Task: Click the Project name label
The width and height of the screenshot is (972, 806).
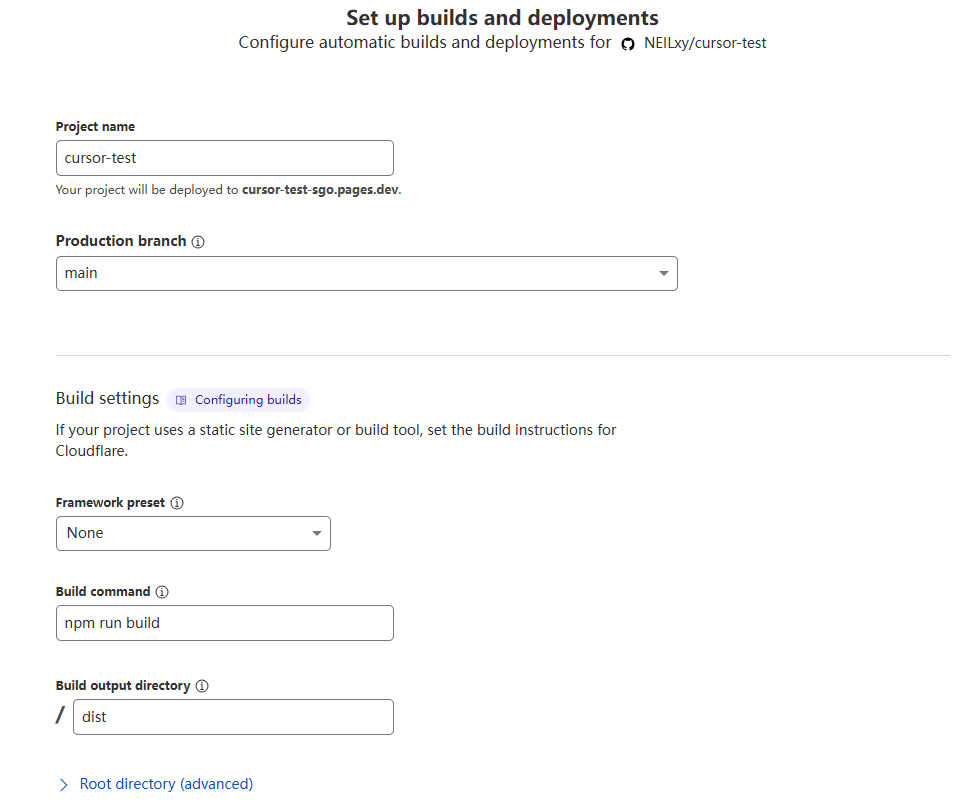Action: pyautogui.click(x=95, y=126)
